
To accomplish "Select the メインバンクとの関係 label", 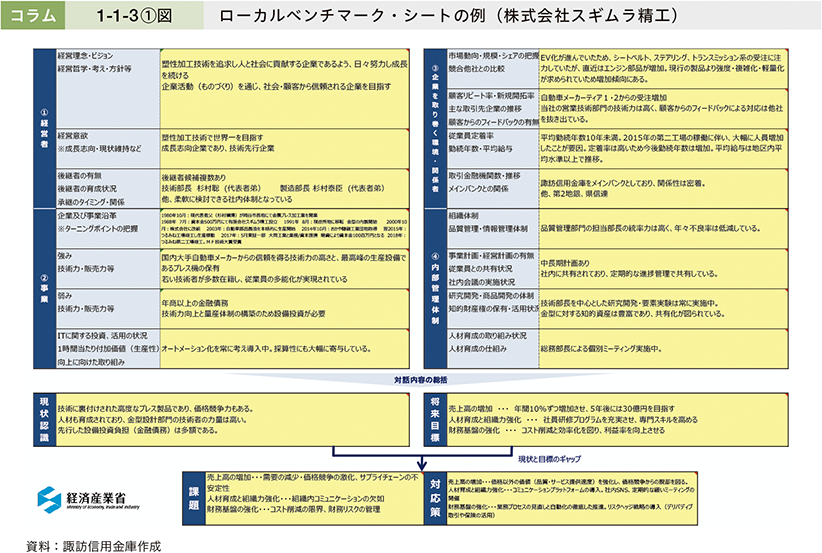I will tap(478, 189).
